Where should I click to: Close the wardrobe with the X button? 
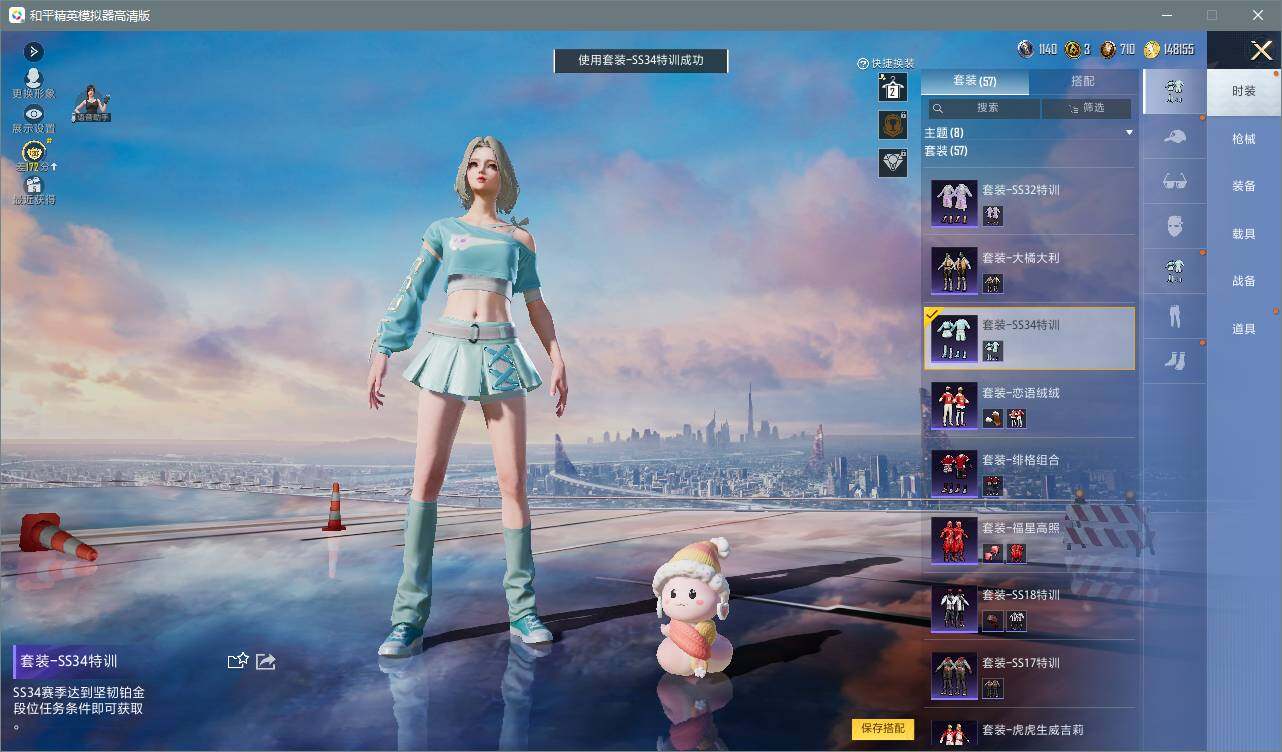tap(1261, 50)
